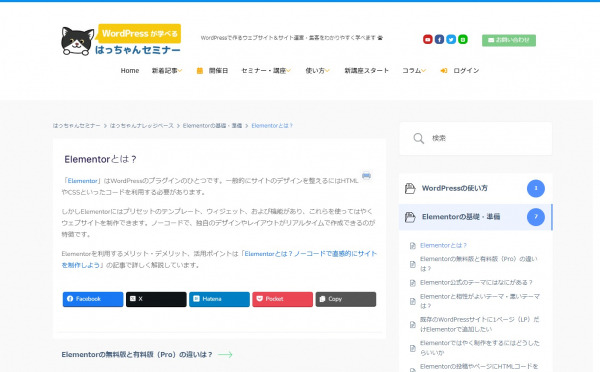Save the article to Pocket
The height and width of the screenshot is (372, 600).
(x=282, y=299)
